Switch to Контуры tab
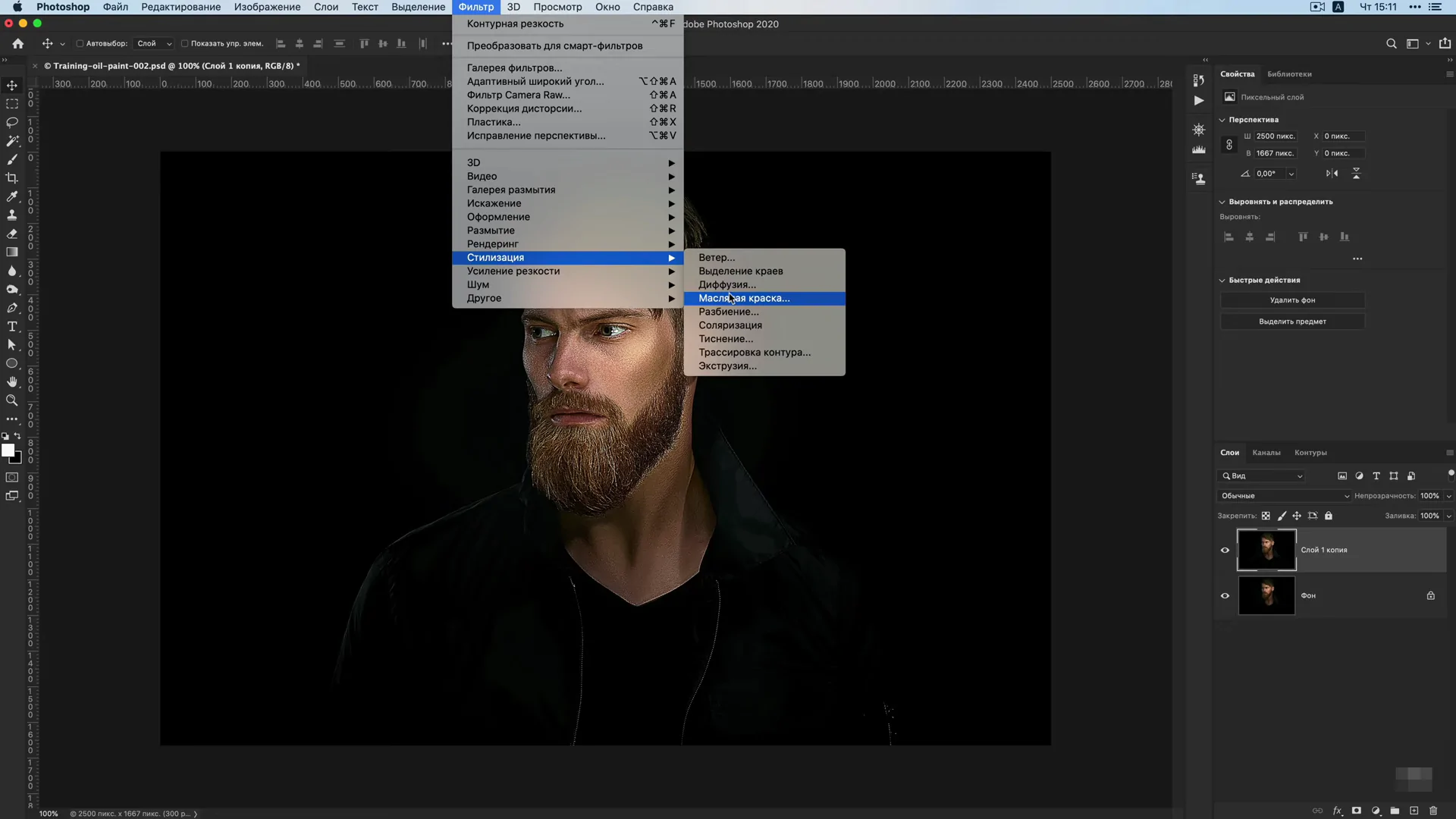Viewport: 1456px width, 819px height. [1311, 452]
